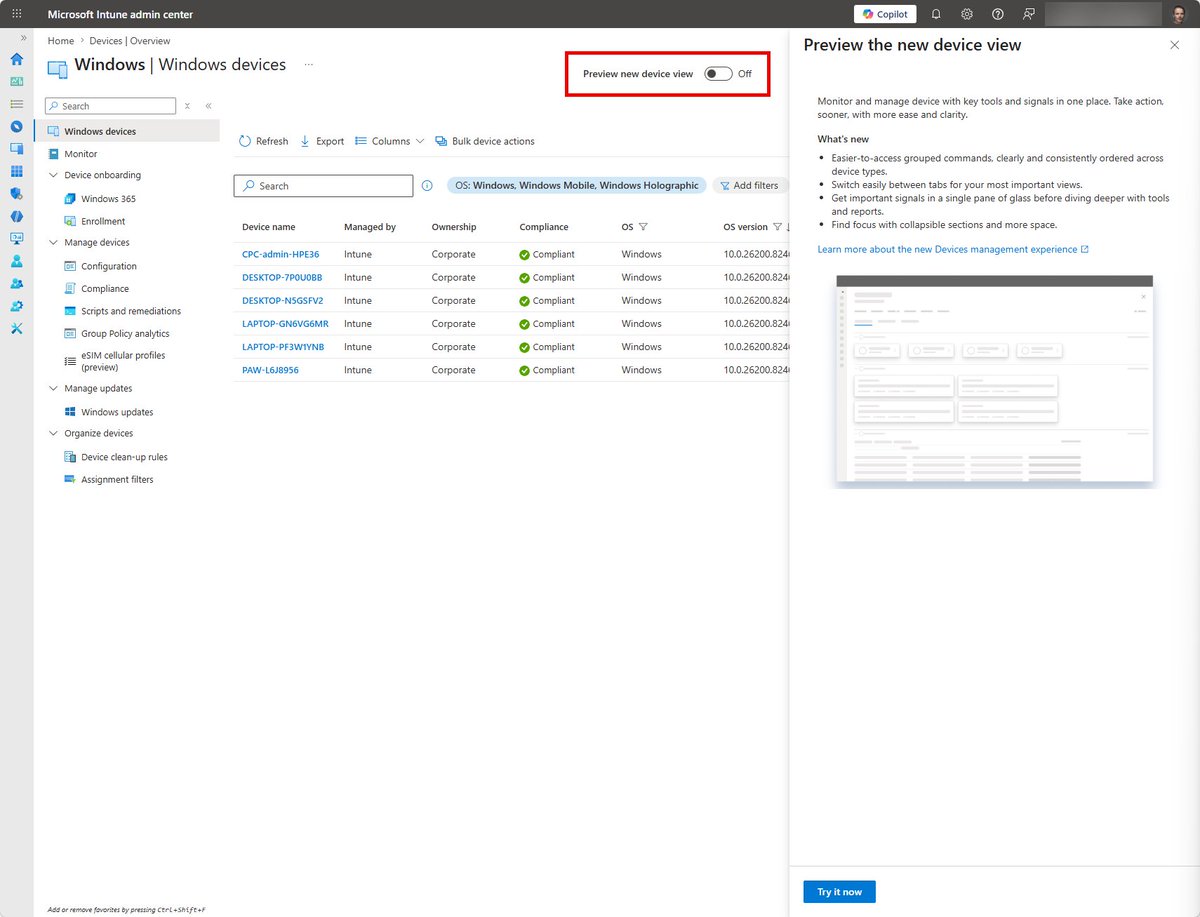Open device PAW-L6J8956

(270, 370)
